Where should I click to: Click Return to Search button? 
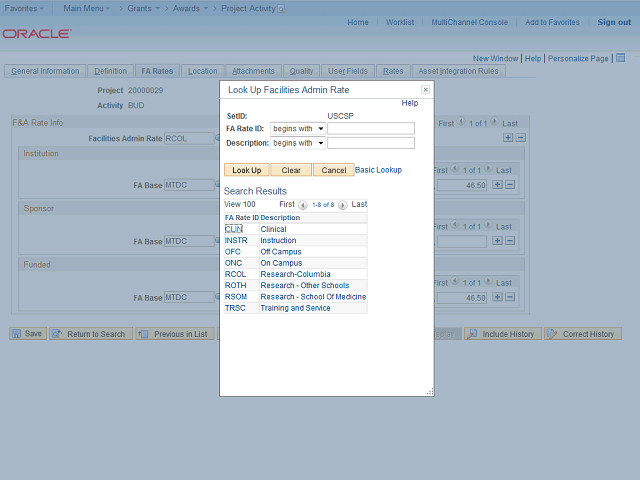pyautogui.click(x=91, y=333)
